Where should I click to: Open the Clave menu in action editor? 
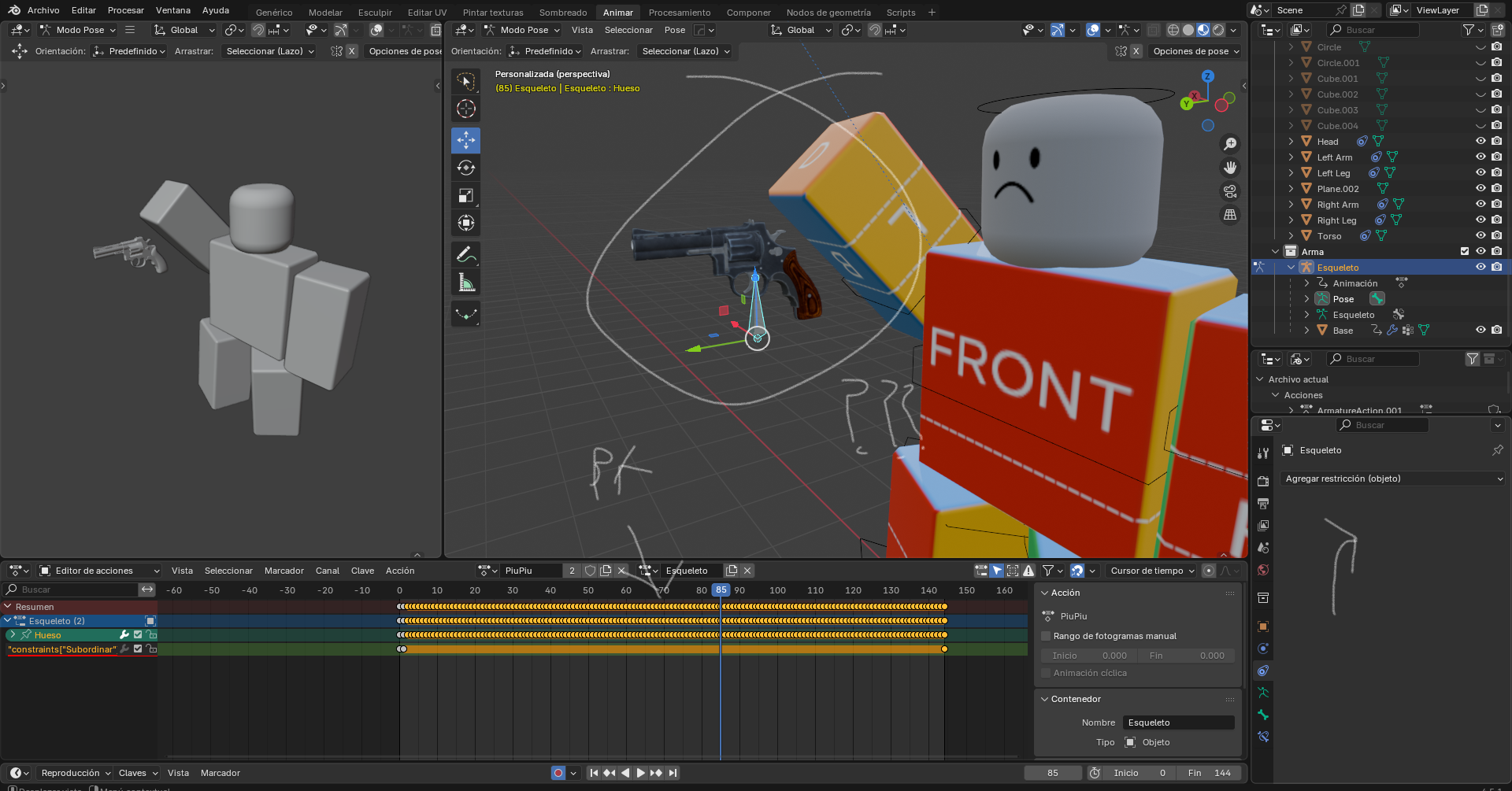(x=362, y=571)
